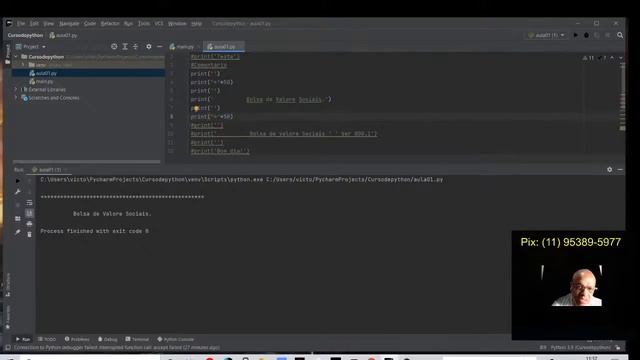This screenshot has width=640, height=360.
Task: Open the Debug tool window tab
Action: click(x=107, y=339)
